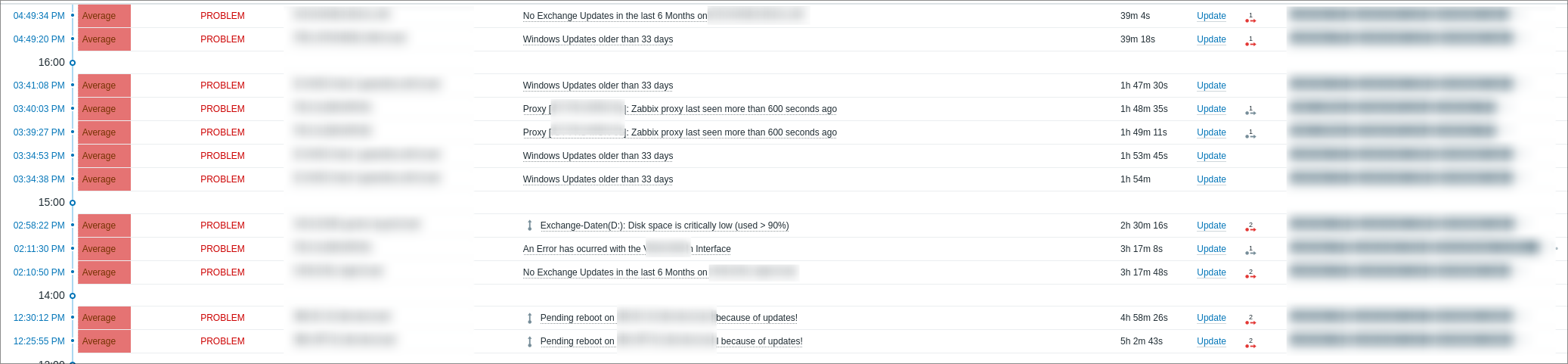Click dependency arrow icon on 12:25:55 PM row
Screen dimensions: 1568x364
click(530, 341)
